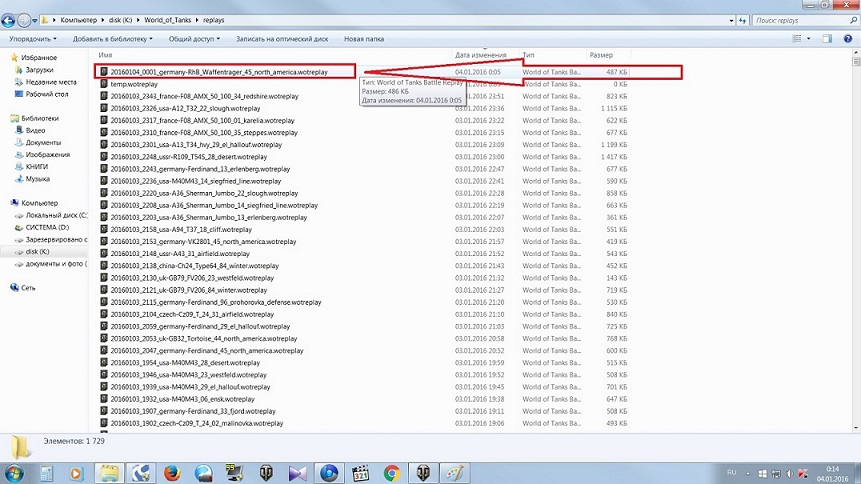Show hidden tray icons arrow
Image resolution: width=861 pixels, height=484 pixels.
point(748,473)
